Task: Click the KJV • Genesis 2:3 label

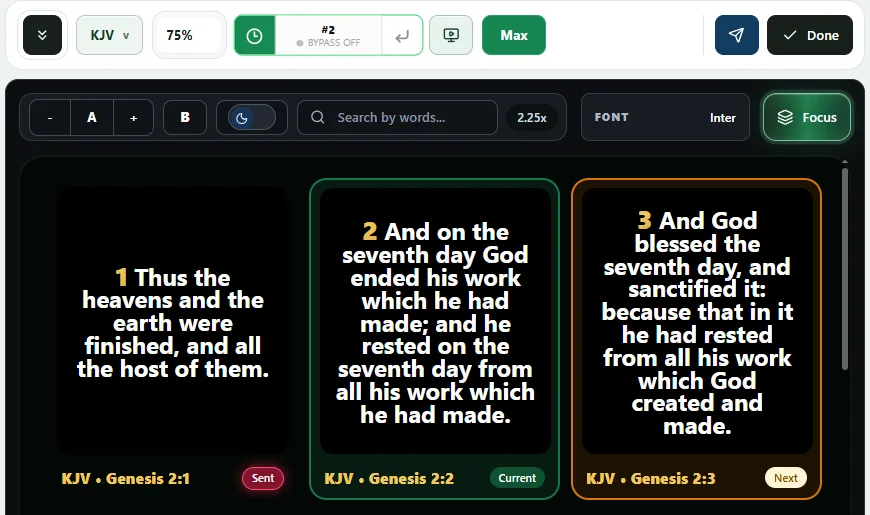Action: (x=651, y=478)
